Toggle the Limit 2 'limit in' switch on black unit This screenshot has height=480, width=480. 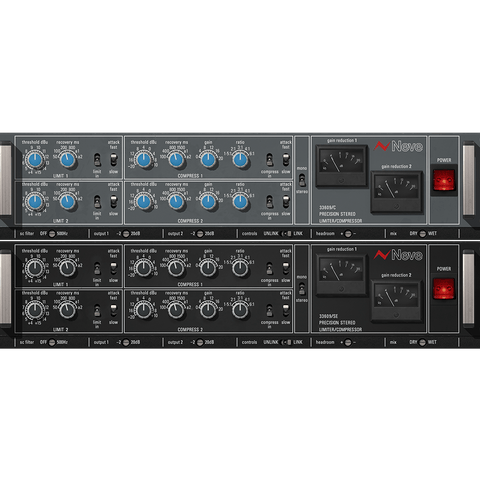tap(97, 311)
